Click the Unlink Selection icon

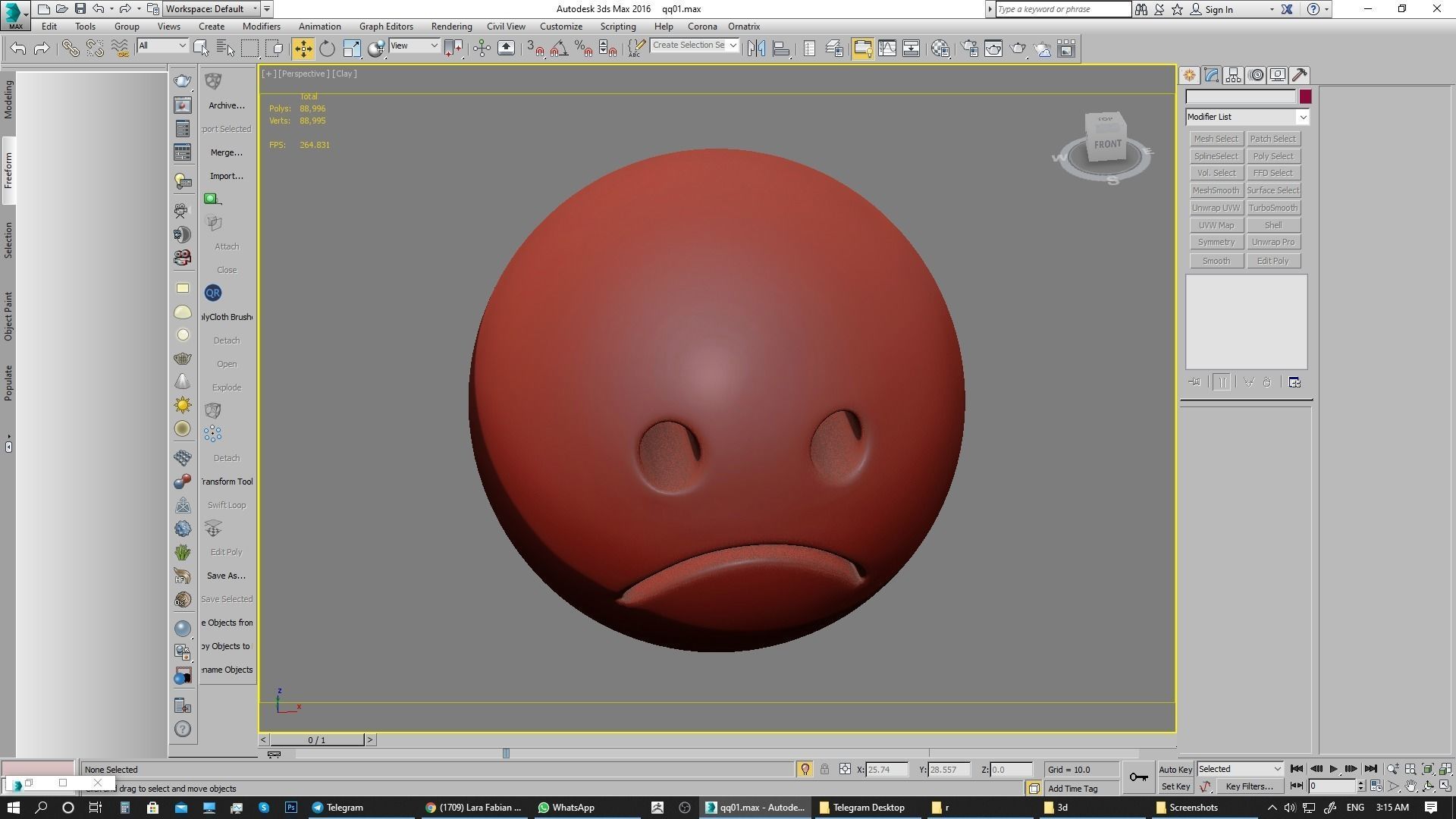tap(95, 49)
